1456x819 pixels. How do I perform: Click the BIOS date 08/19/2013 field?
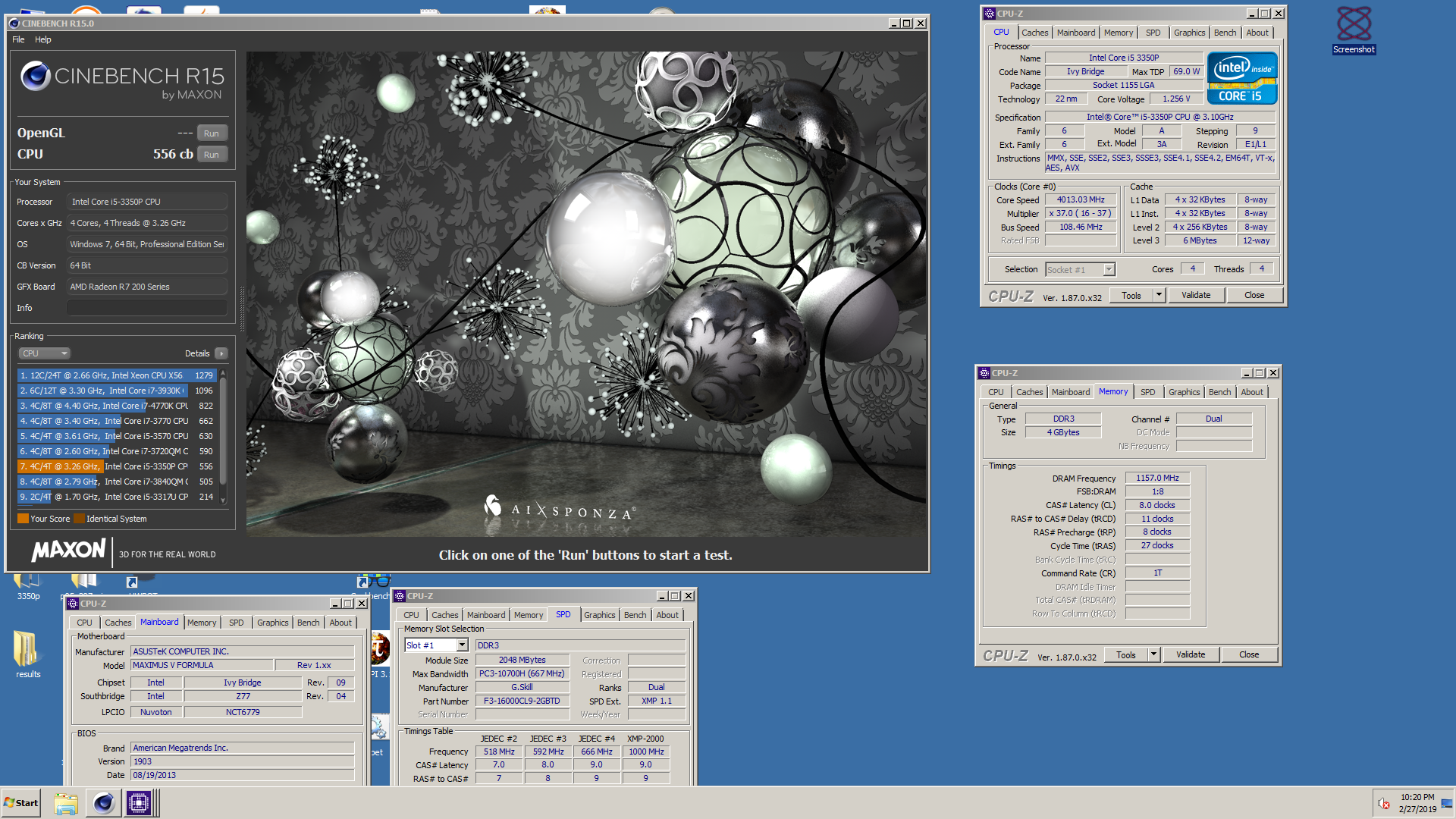tap(242, 775)
